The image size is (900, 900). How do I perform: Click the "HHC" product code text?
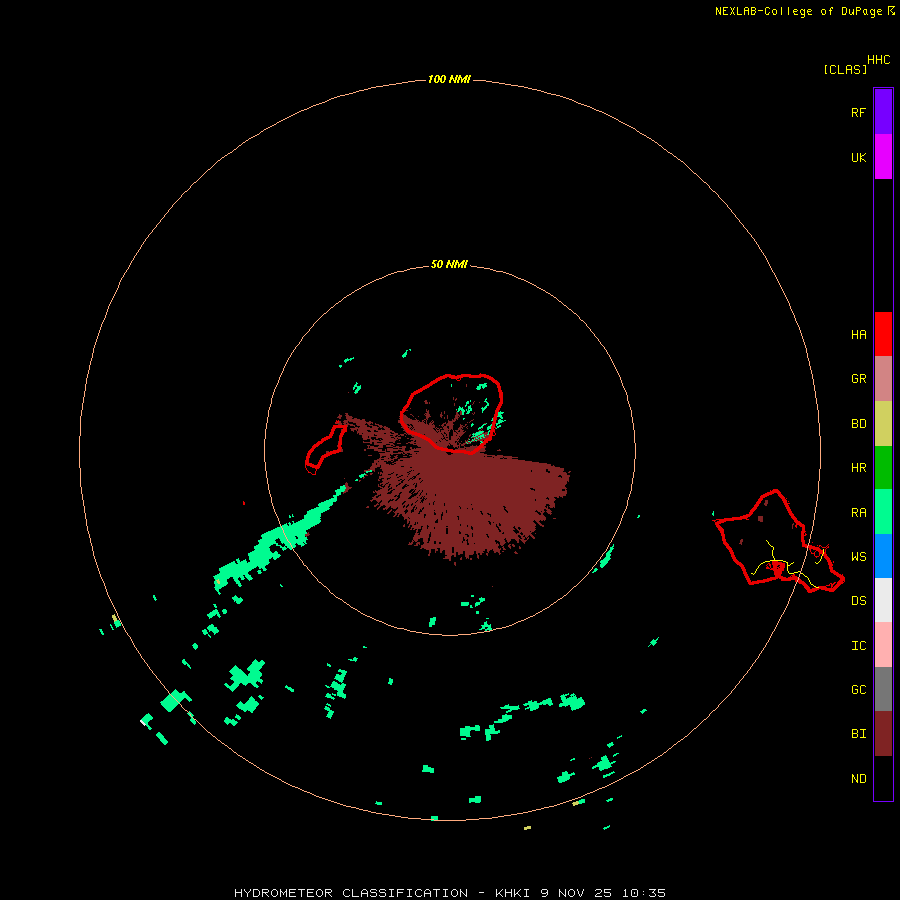point(879,60)
